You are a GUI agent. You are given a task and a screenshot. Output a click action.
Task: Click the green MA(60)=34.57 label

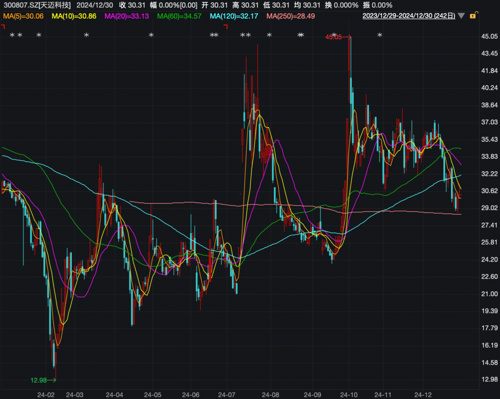(x=179, y=16)
